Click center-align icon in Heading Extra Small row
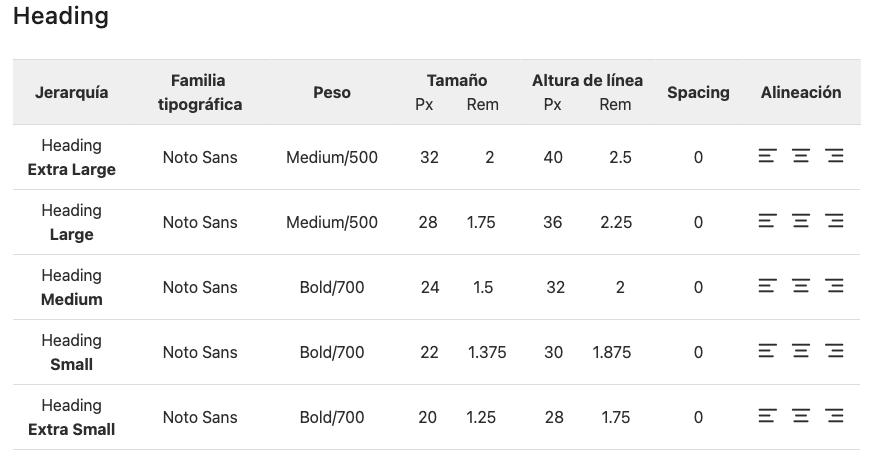Image resolution: width=873 pixels, height=459 pixels. click(x=801, y=416)
